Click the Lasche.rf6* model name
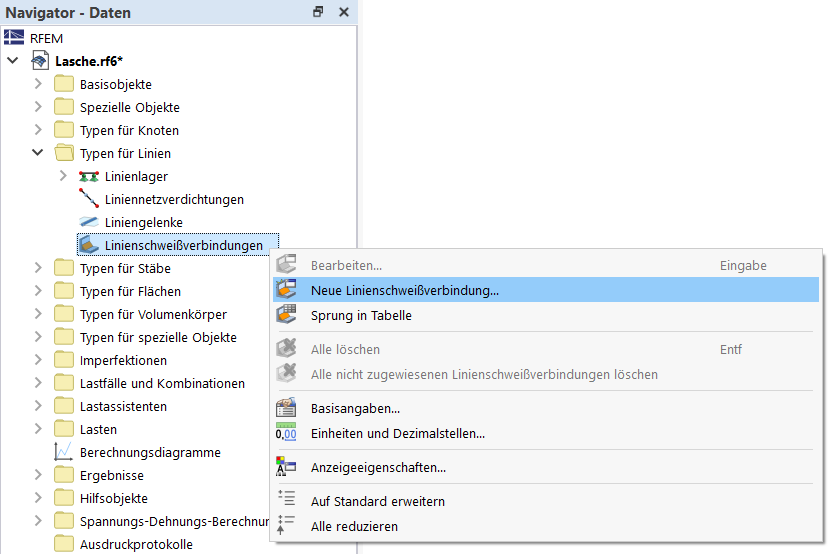This screenshot has height=554, width=840. pos(89,61)
